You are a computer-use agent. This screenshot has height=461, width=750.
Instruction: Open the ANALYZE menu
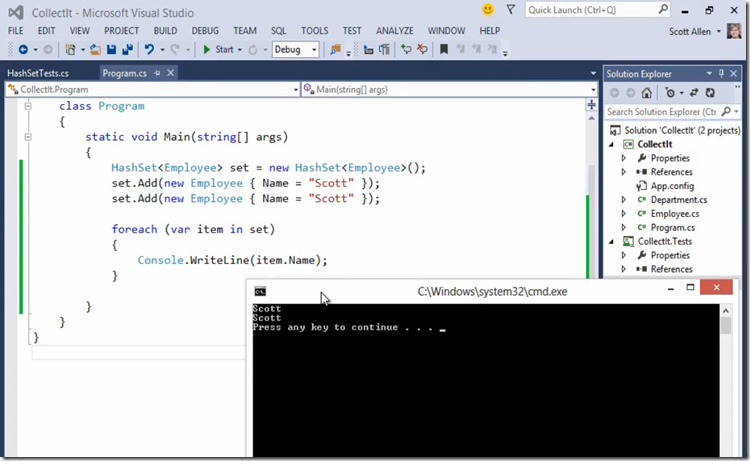tap(395, 31)
